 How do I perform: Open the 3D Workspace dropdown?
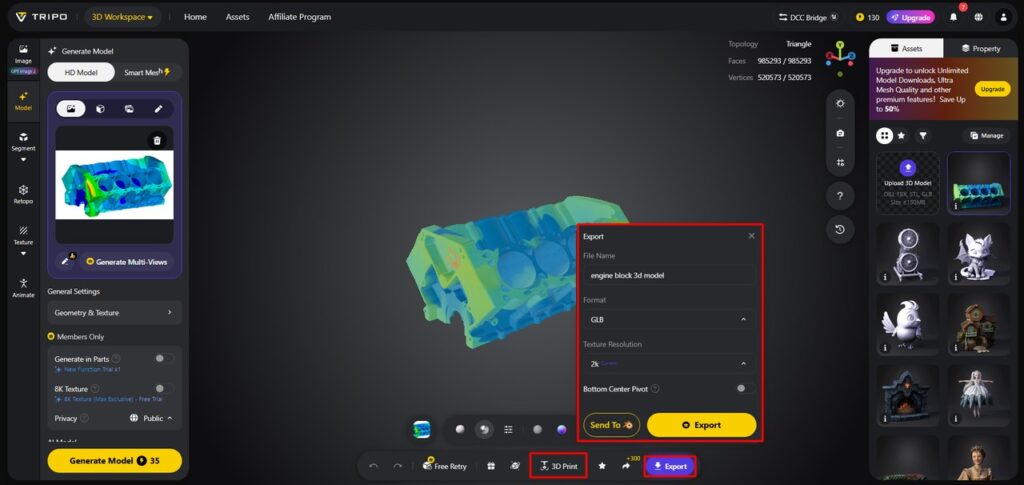(x=122, y=17)
